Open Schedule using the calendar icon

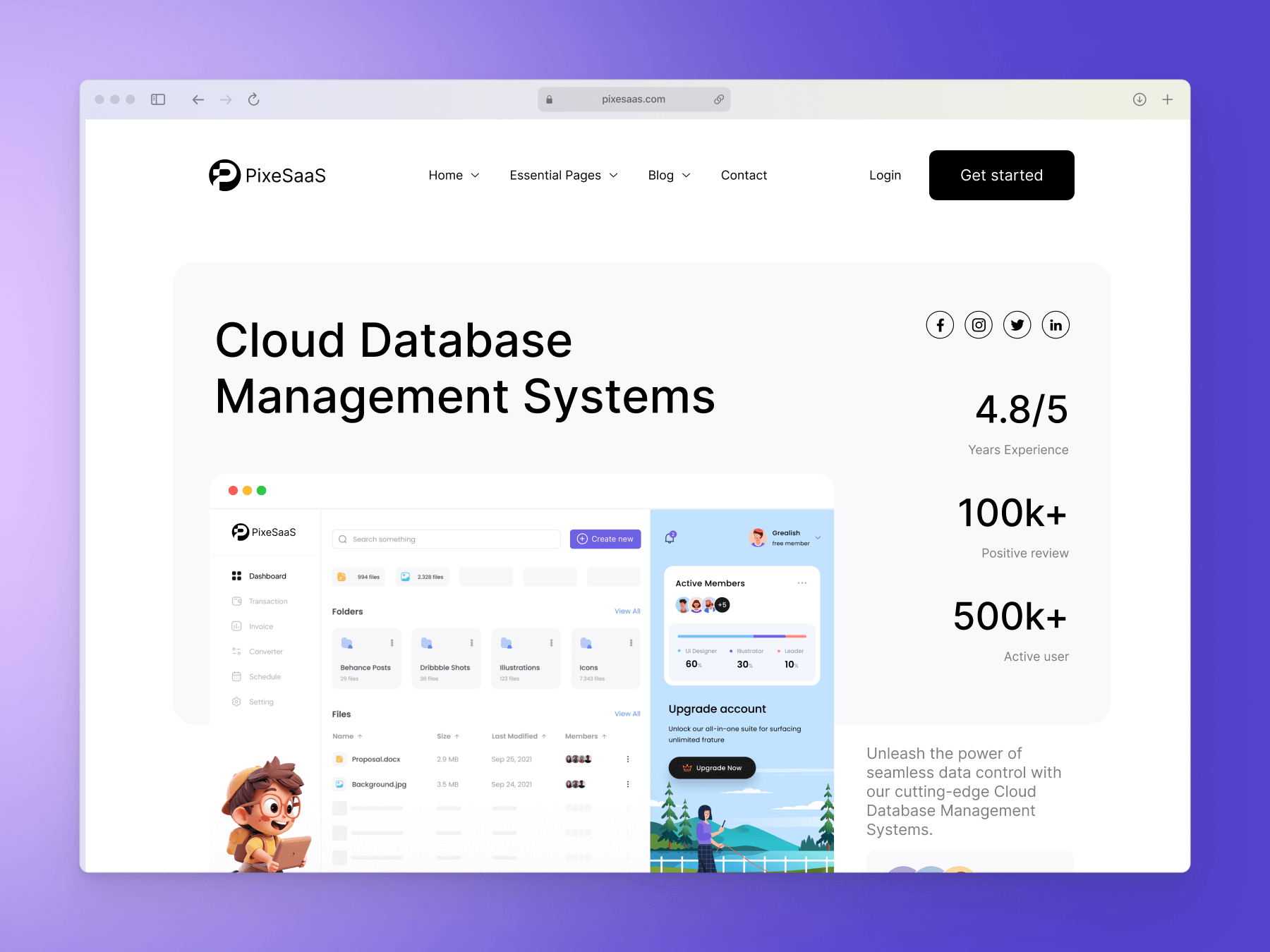(x=236, y=676)
